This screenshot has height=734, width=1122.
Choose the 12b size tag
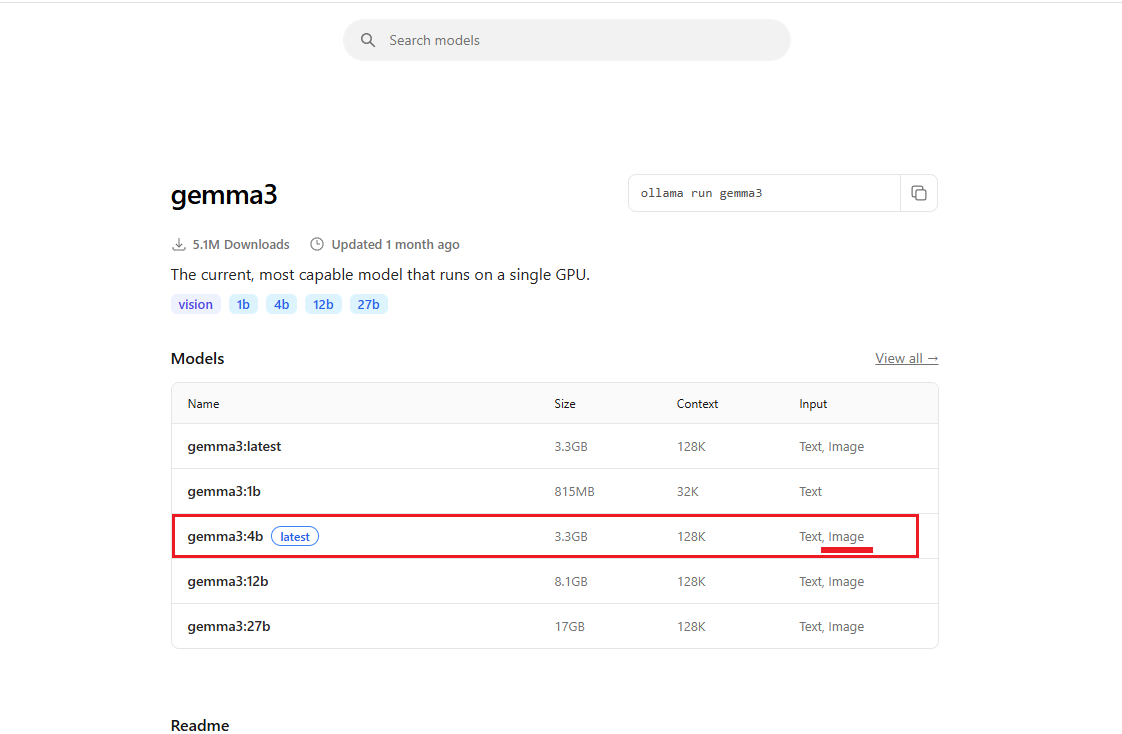point(323,305)
